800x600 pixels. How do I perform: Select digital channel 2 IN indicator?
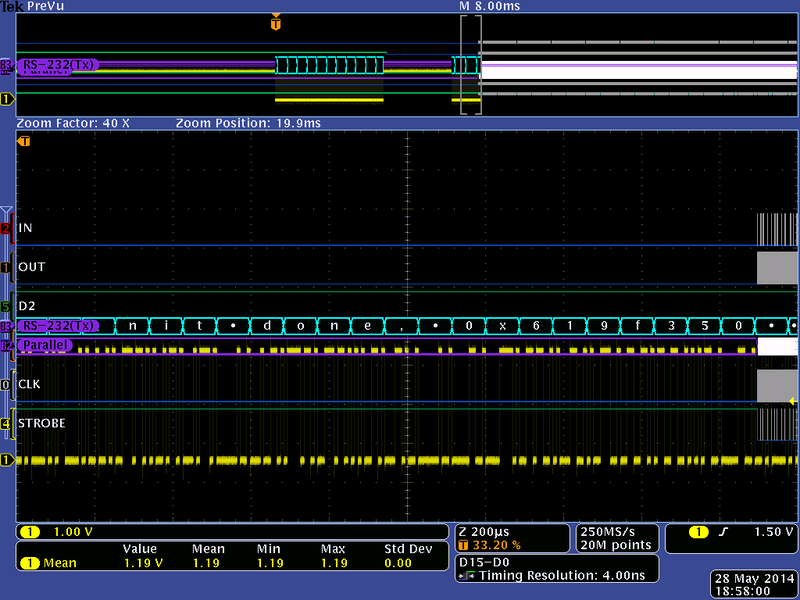click(6, 228)
